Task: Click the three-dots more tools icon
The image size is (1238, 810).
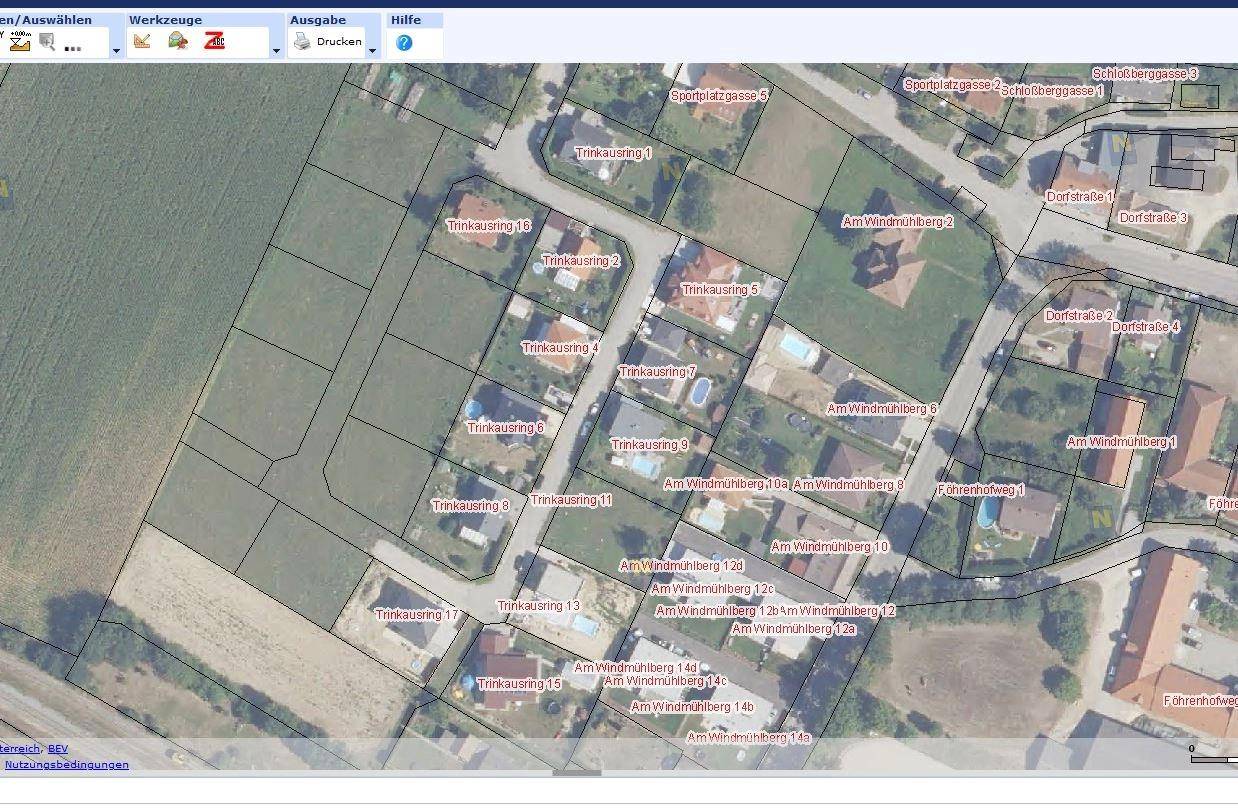Action: [72, 46]
